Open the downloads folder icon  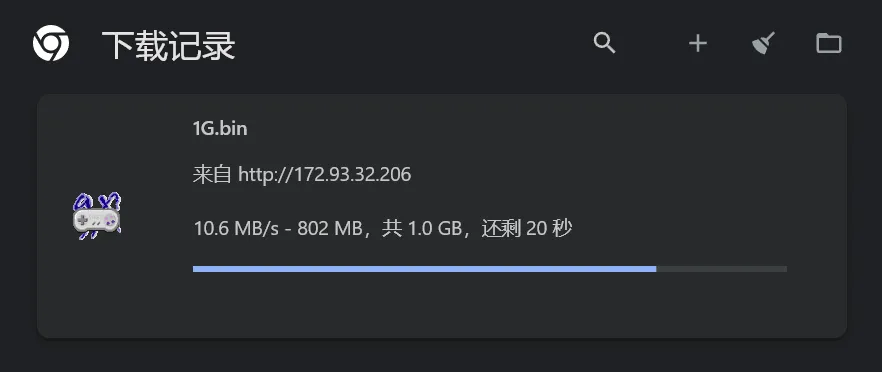click(x=829, y=43)
